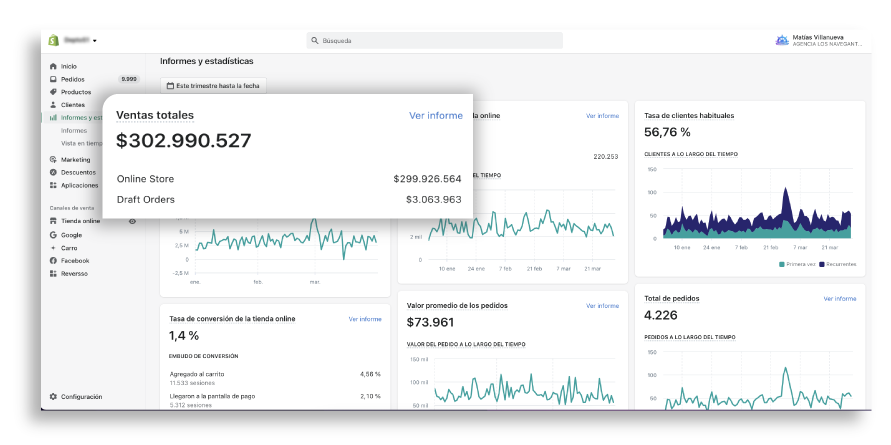Click the Inicio home icon
This screenshot has height=445, width=891.
53,66
